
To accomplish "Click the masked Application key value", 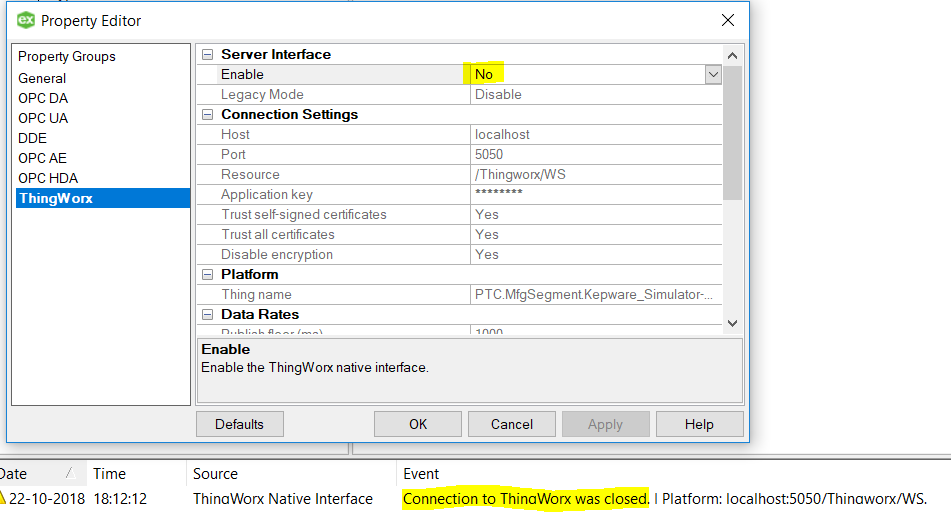I will tap(596, 195).
